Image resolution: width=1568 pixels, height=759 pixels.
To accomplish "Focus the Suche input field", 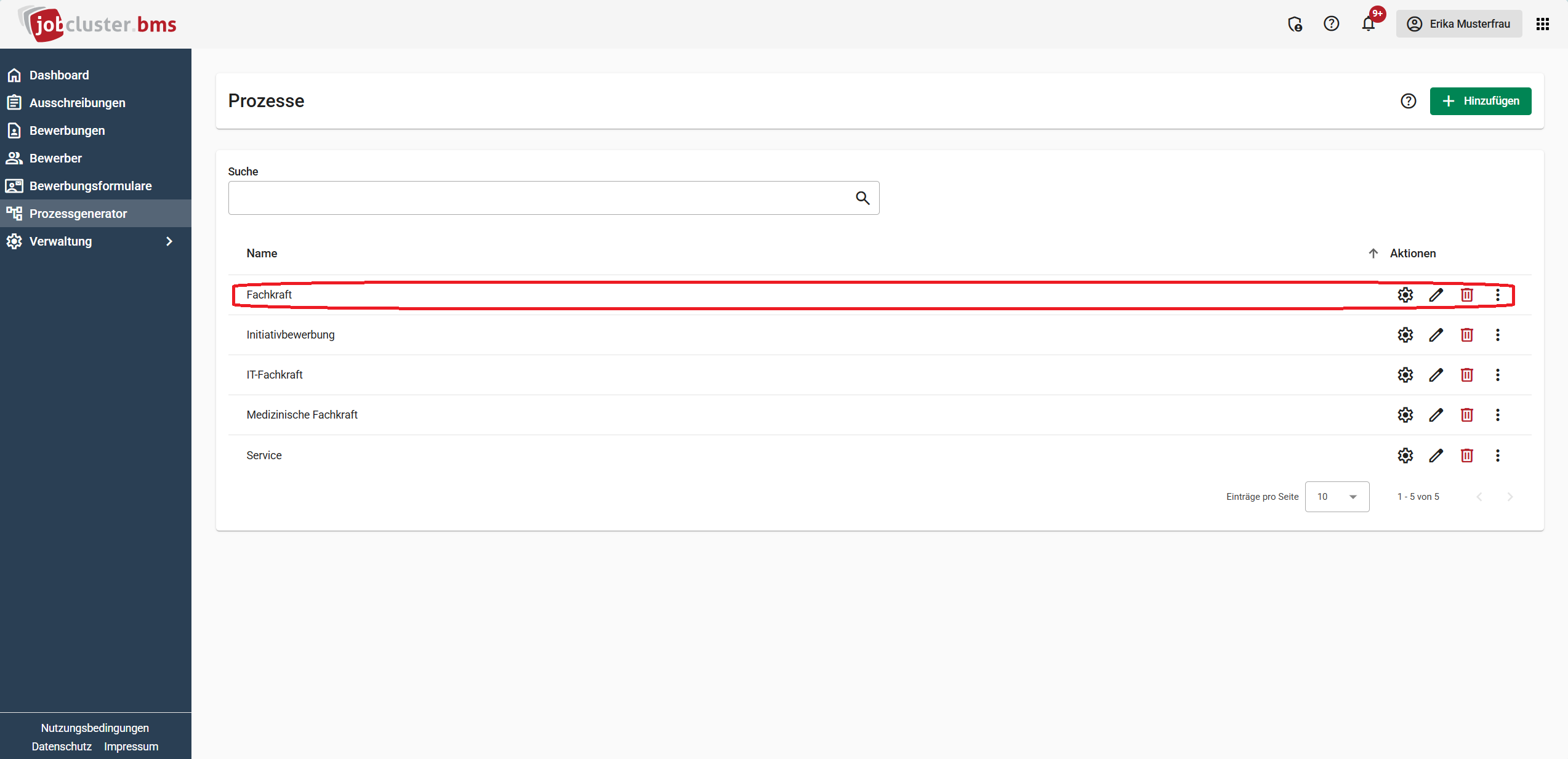I will 553,198.
